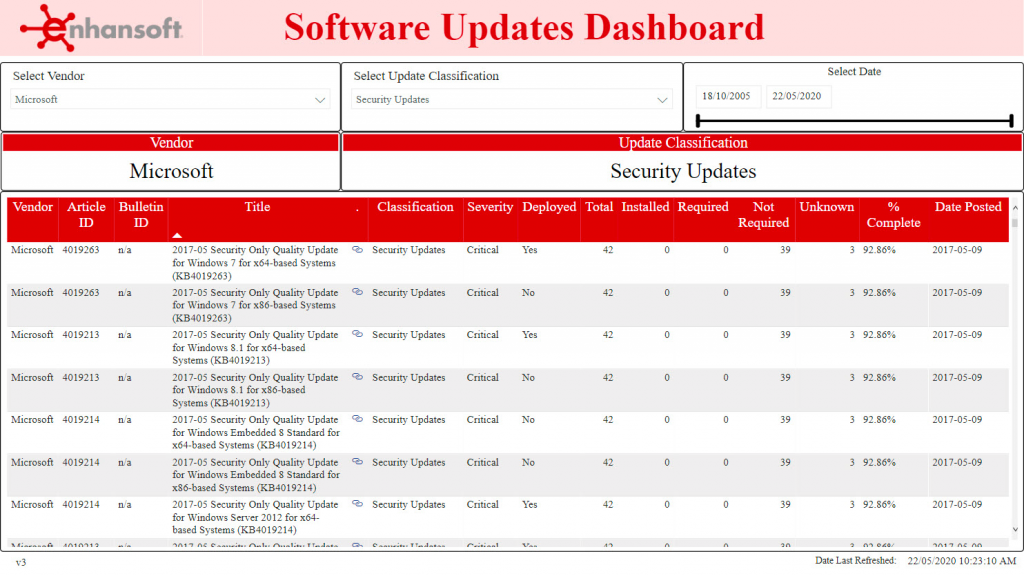Open link icon for Windows 8.1 x64 KB4019213
The height and width of the screenshot is (576, 1024).
click(357, 334)
